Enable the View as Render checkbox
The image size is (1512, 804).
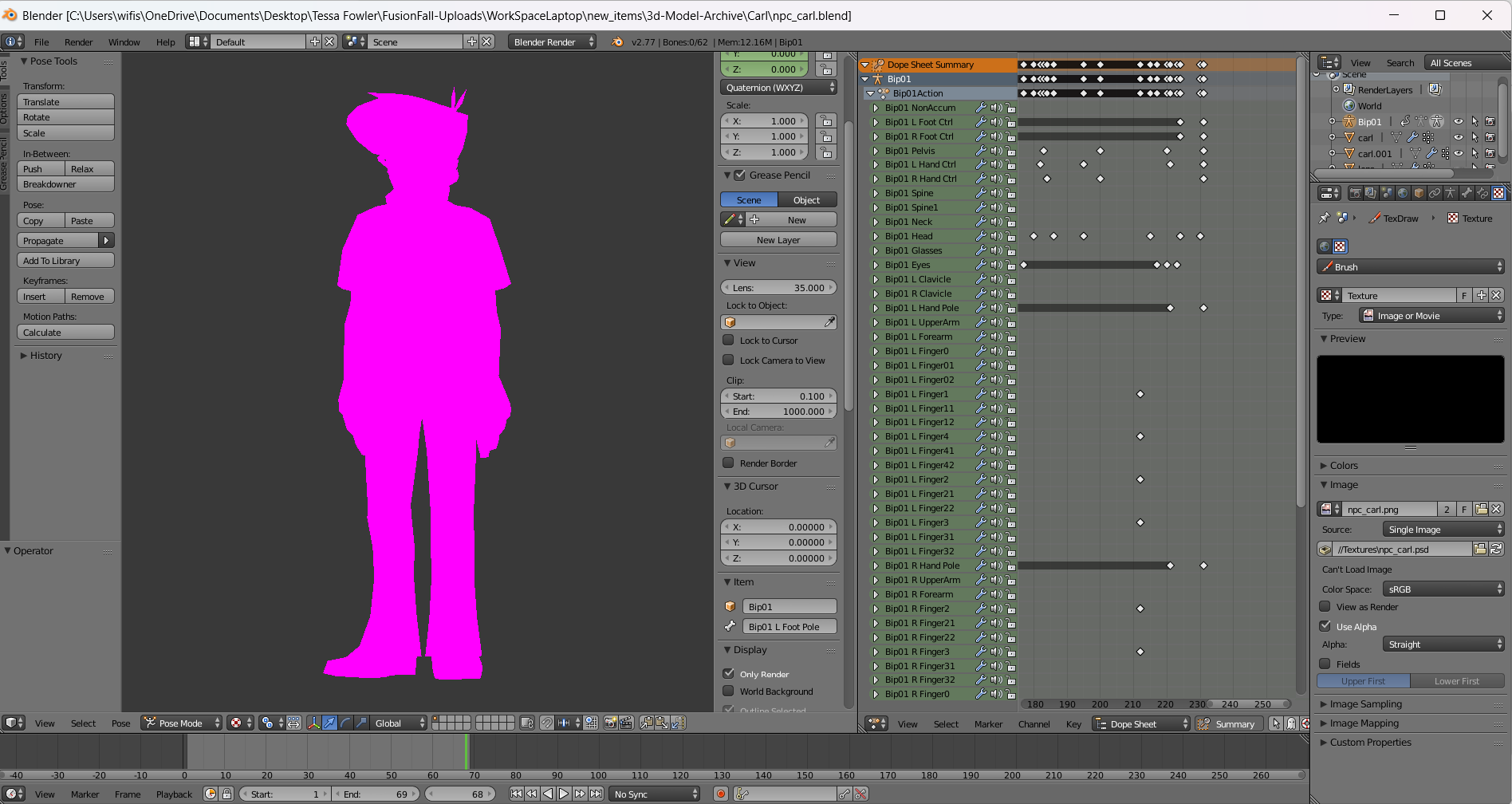(x=1325, y=606)
